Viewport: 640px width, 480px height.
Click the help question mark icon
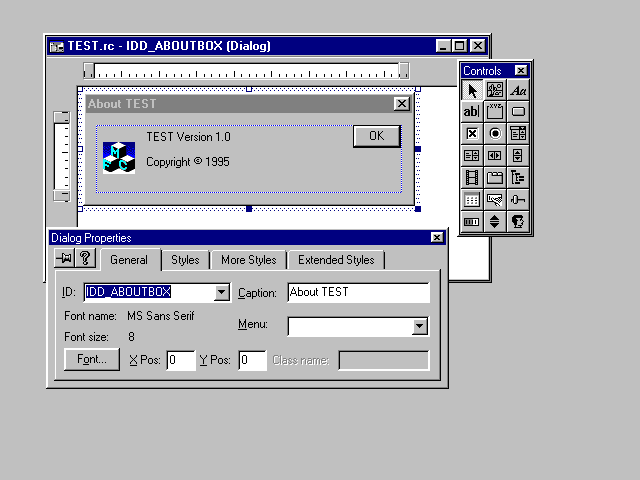pos(86,258)
